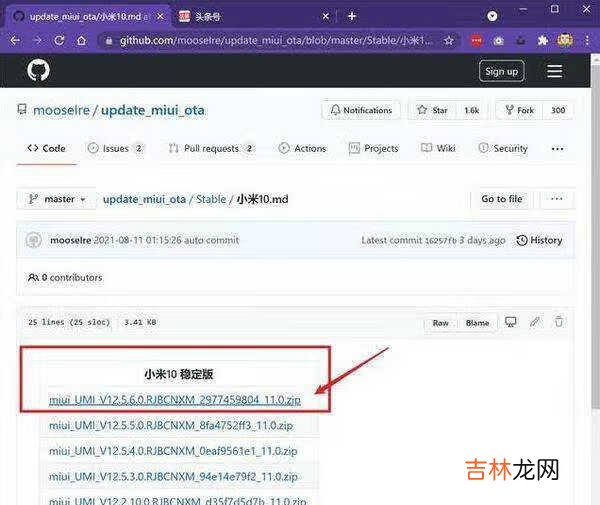Switch to the Issues tab
Viewport: 600px width, 505px height.
coord(116,148)
